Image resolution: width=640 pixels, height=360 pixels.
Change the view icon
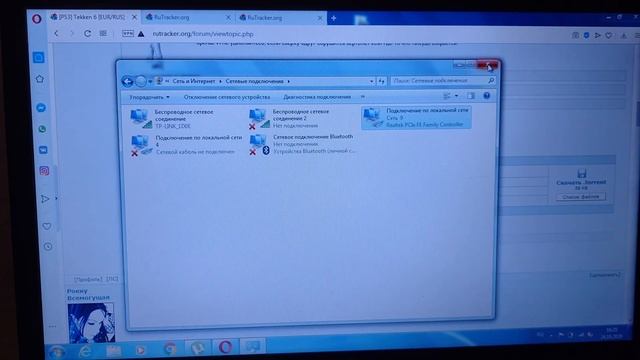pos(447,96)
